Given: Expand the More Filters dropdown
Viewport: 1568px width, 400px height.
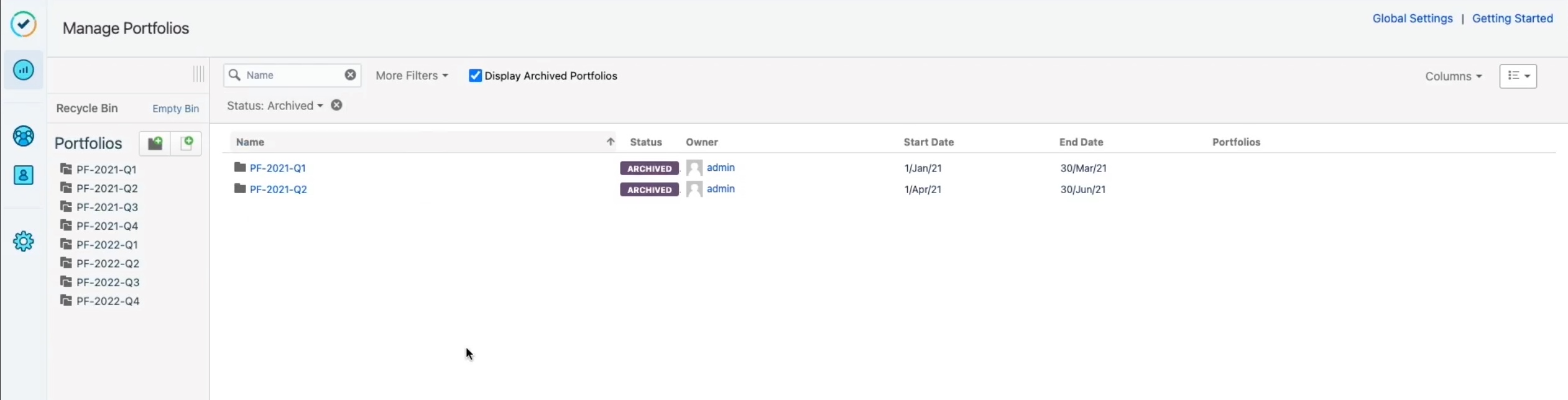Looking at the screenshot, I should pyautogui.click(x=412, y=76).
